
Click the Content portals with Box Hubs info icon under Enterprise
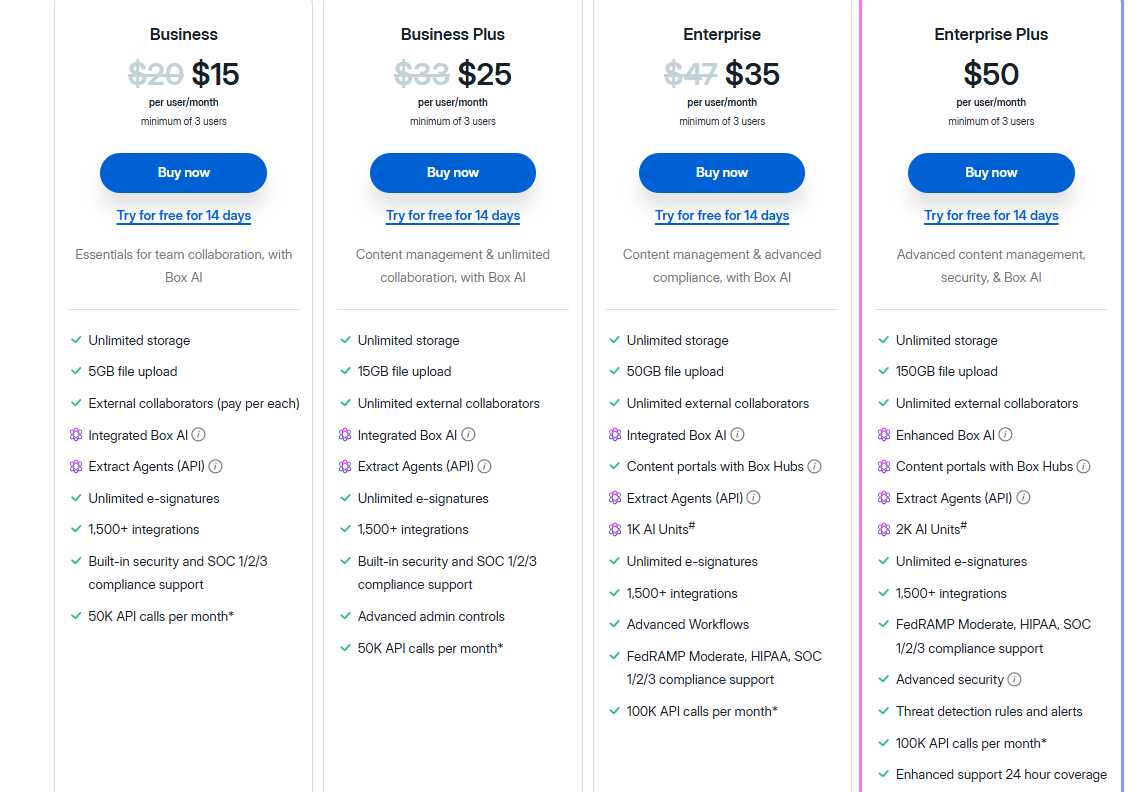pos(815,466)
